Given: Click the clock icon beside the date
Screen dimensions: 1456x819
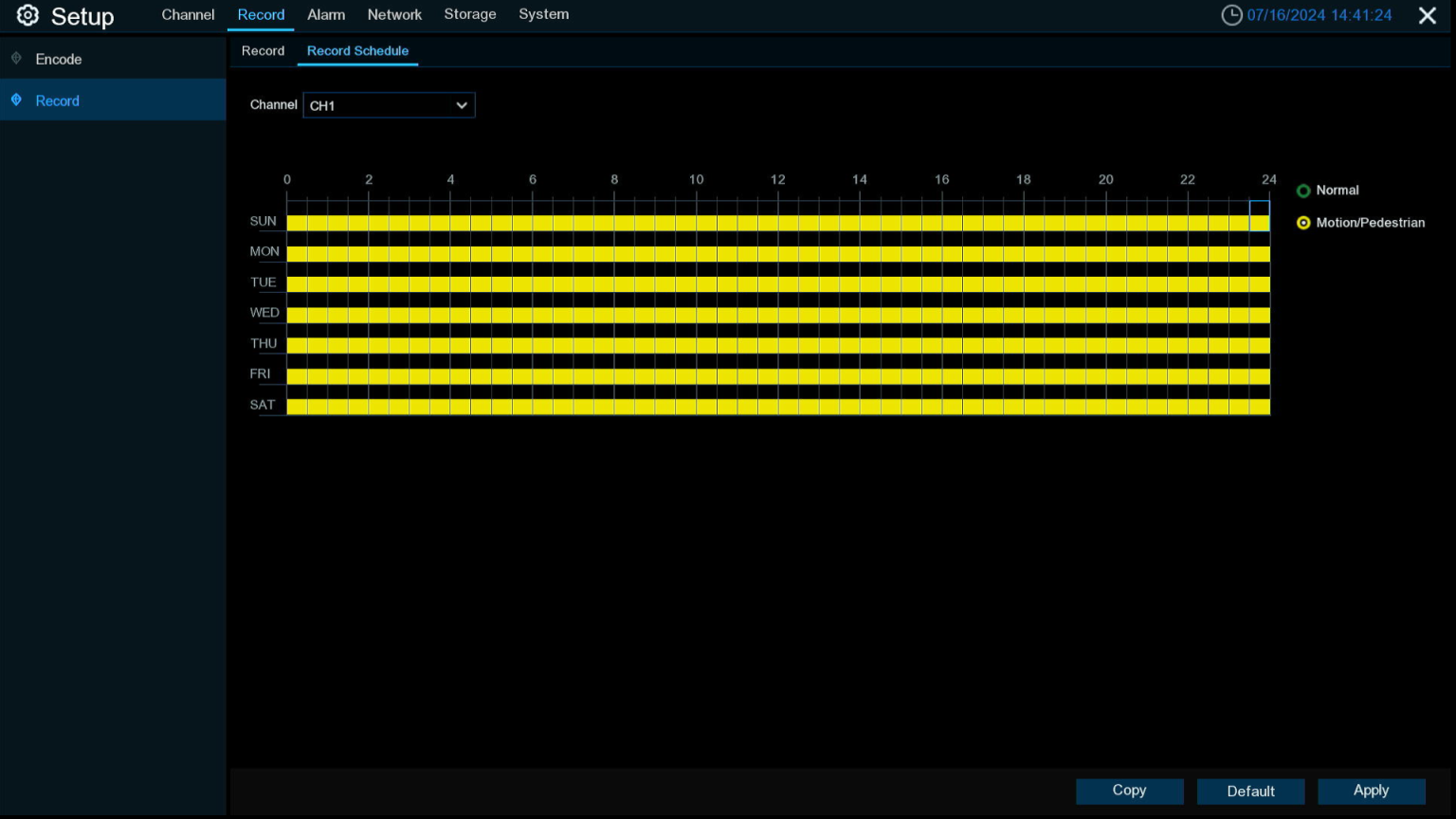Looking at the screenshot, I should [x=1231, y=15].
